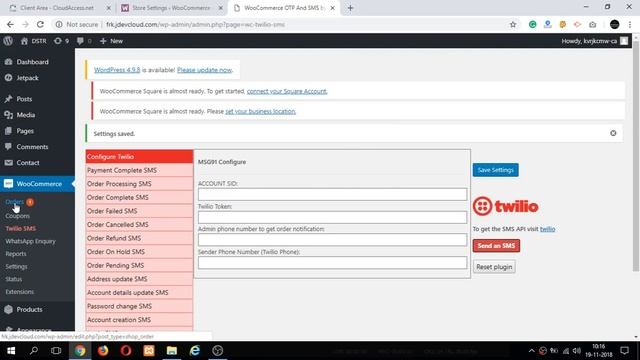Select the Payment Complete SMS tab
Screen dimensions: 640x360
click(139, 170)
